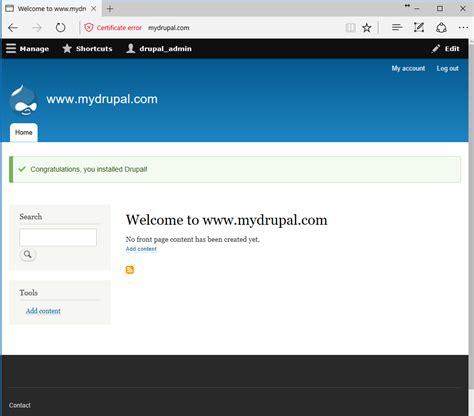Image resolution: width=474 pixels, height=416 pixels.
Task: Click the Certificate error shield icon
Action: (89, 28)
